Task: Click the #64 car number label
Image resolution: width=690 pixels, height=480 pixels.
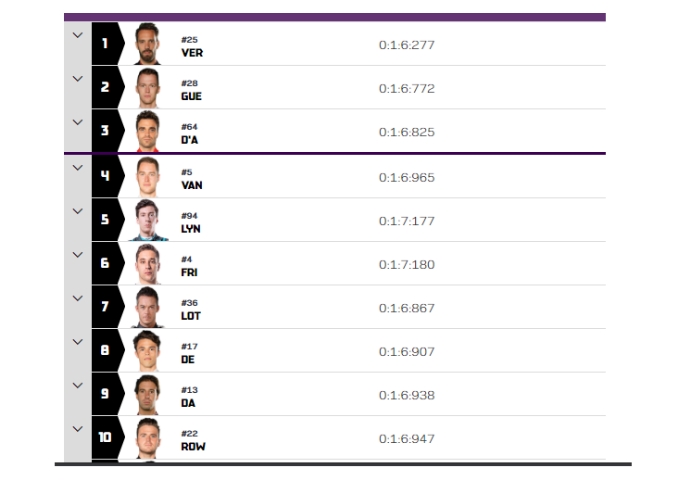Action: point(189,127)
